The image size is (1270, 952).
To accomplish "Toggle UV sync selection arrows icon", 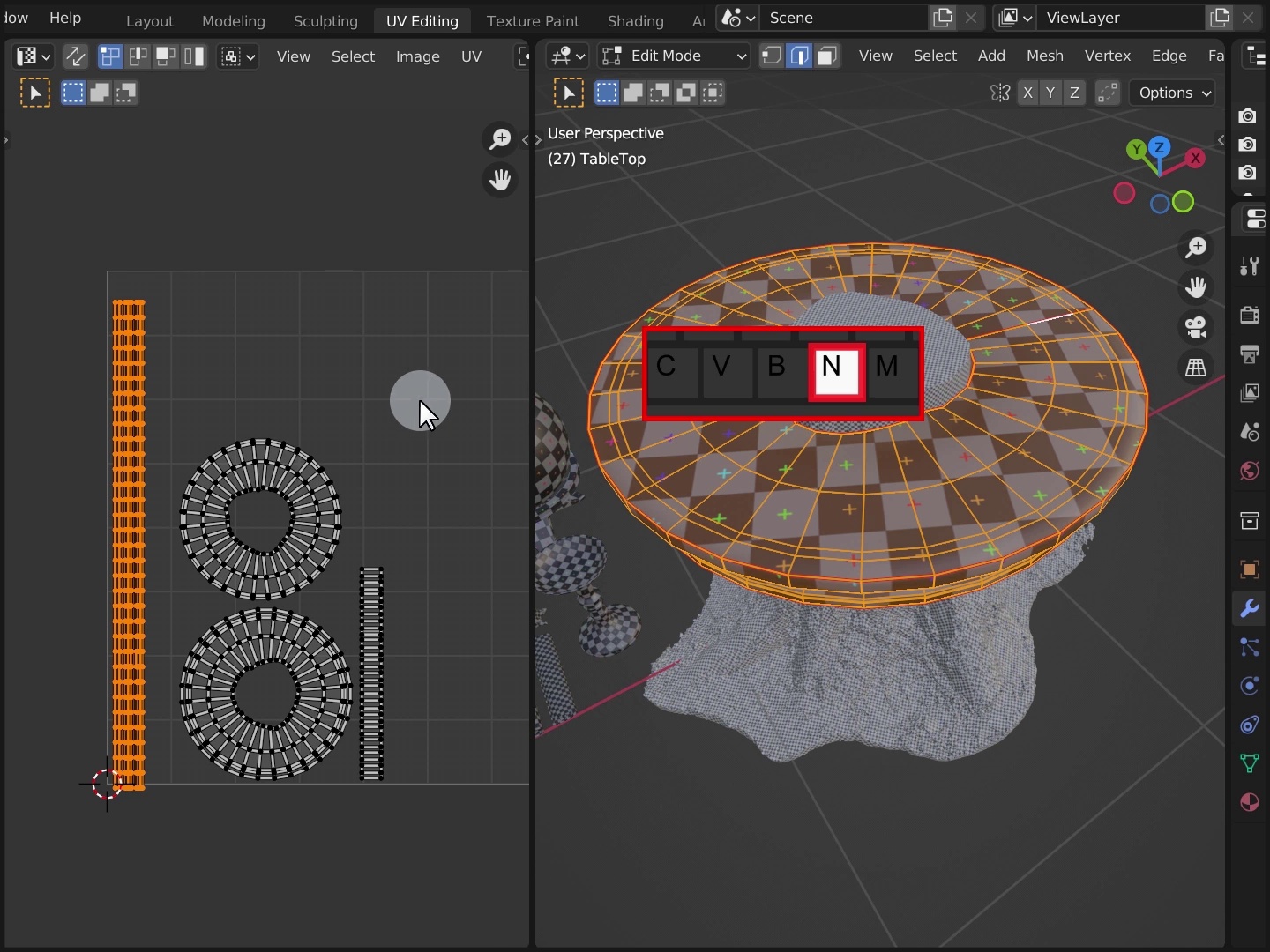I will (76, 56).
